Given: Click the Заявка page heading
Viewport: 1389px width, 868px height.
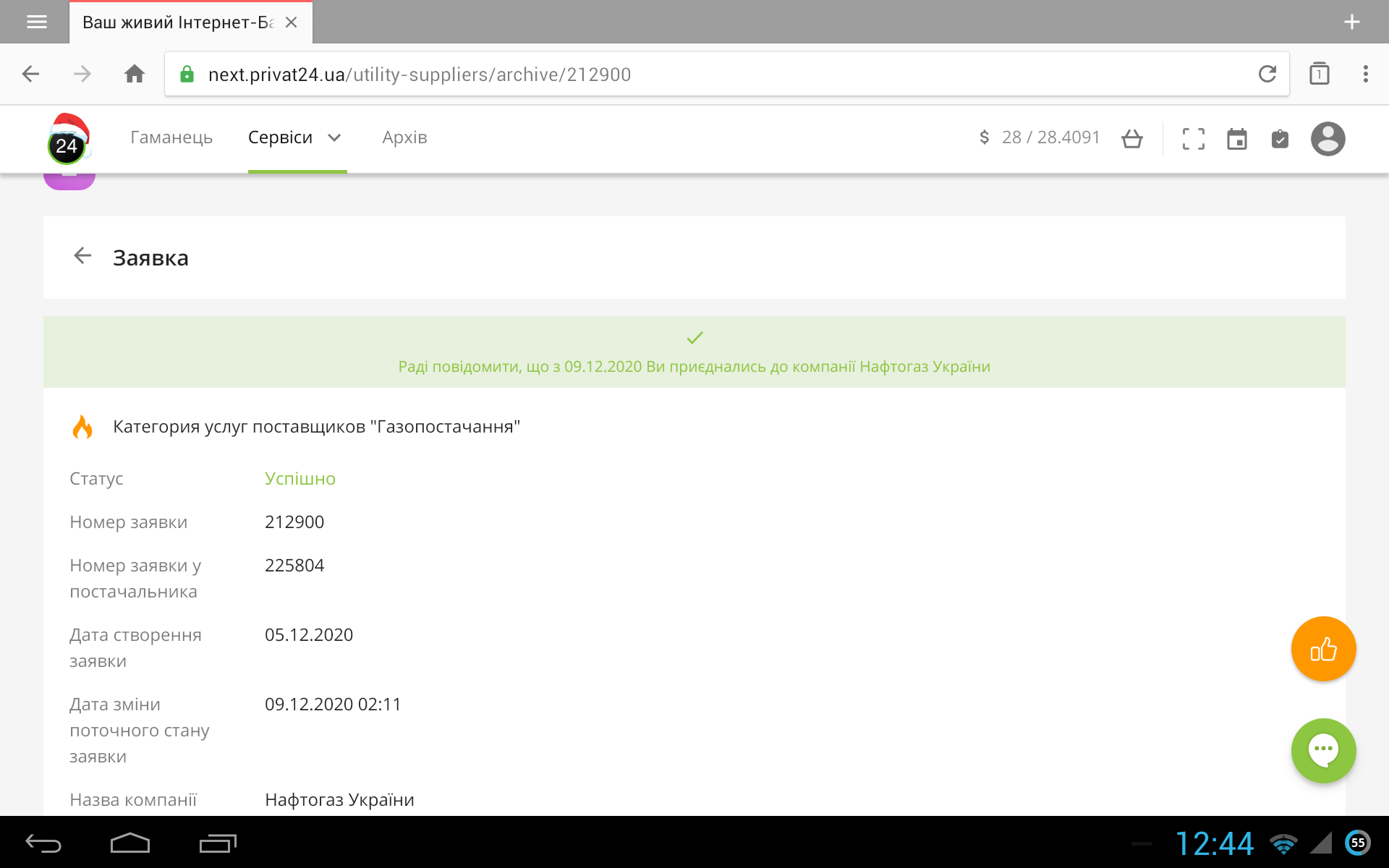Looking at the screenshot, I should point(150,258).
